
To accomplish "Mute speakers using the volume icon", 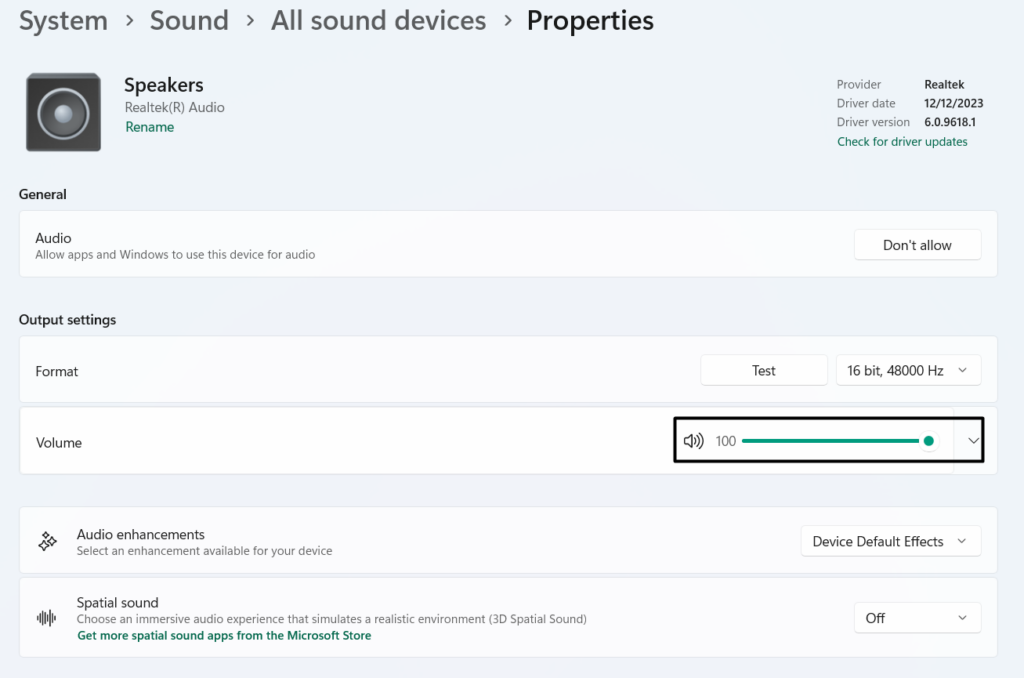I will (693, 441).
